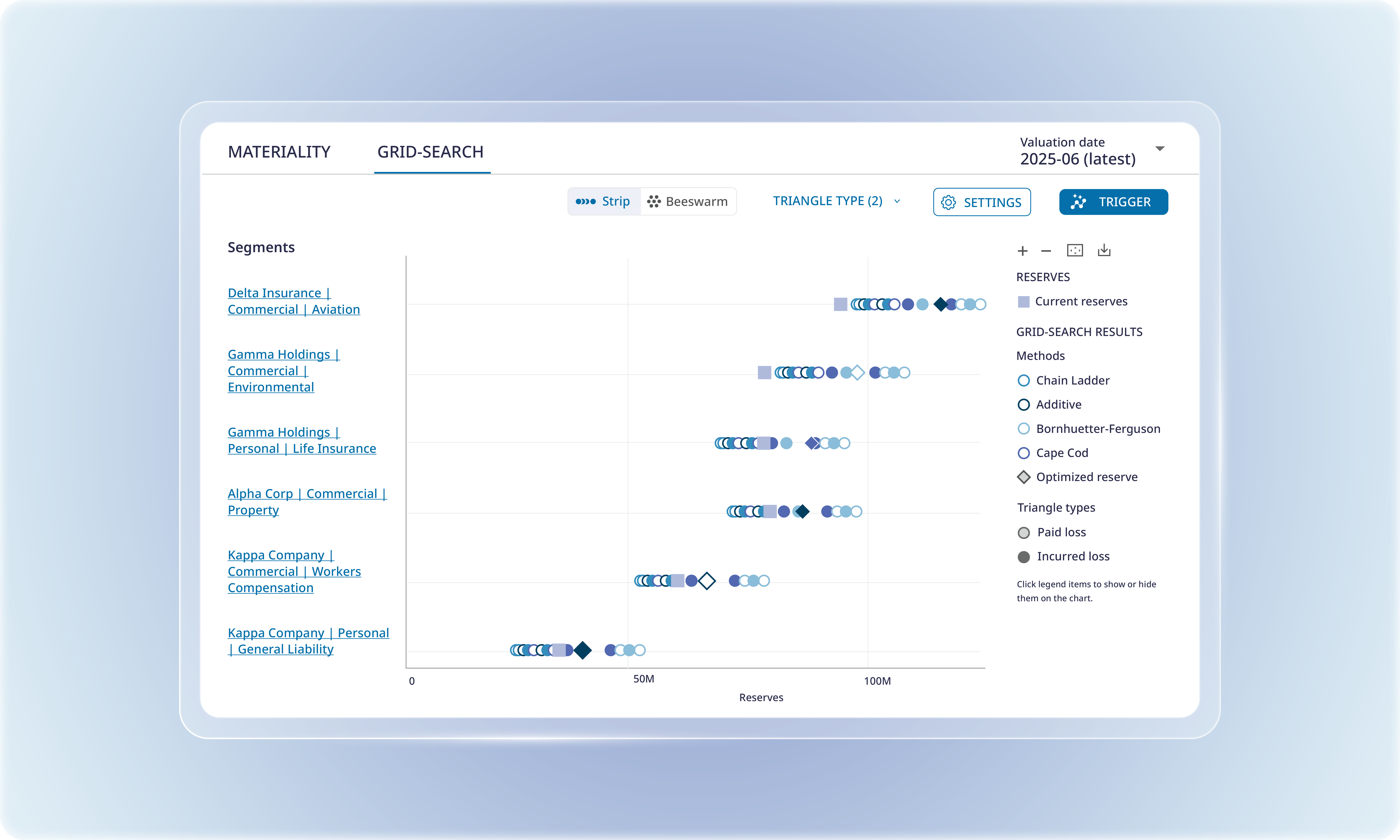This screenshot has height=840, width=1400.
Task: Click the Kappa General Liability current reserves square
Action: coord(559,650)
